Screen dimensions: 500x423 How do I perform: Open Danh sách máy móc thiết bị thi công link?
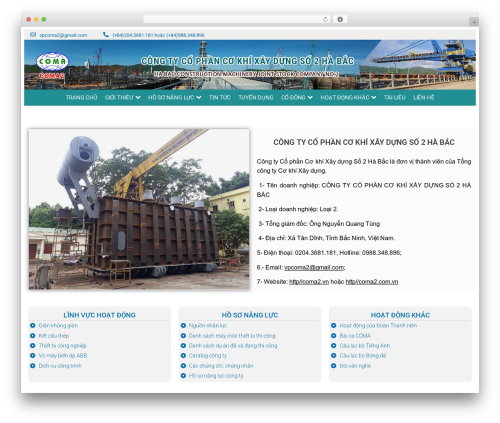pos(232,336)
